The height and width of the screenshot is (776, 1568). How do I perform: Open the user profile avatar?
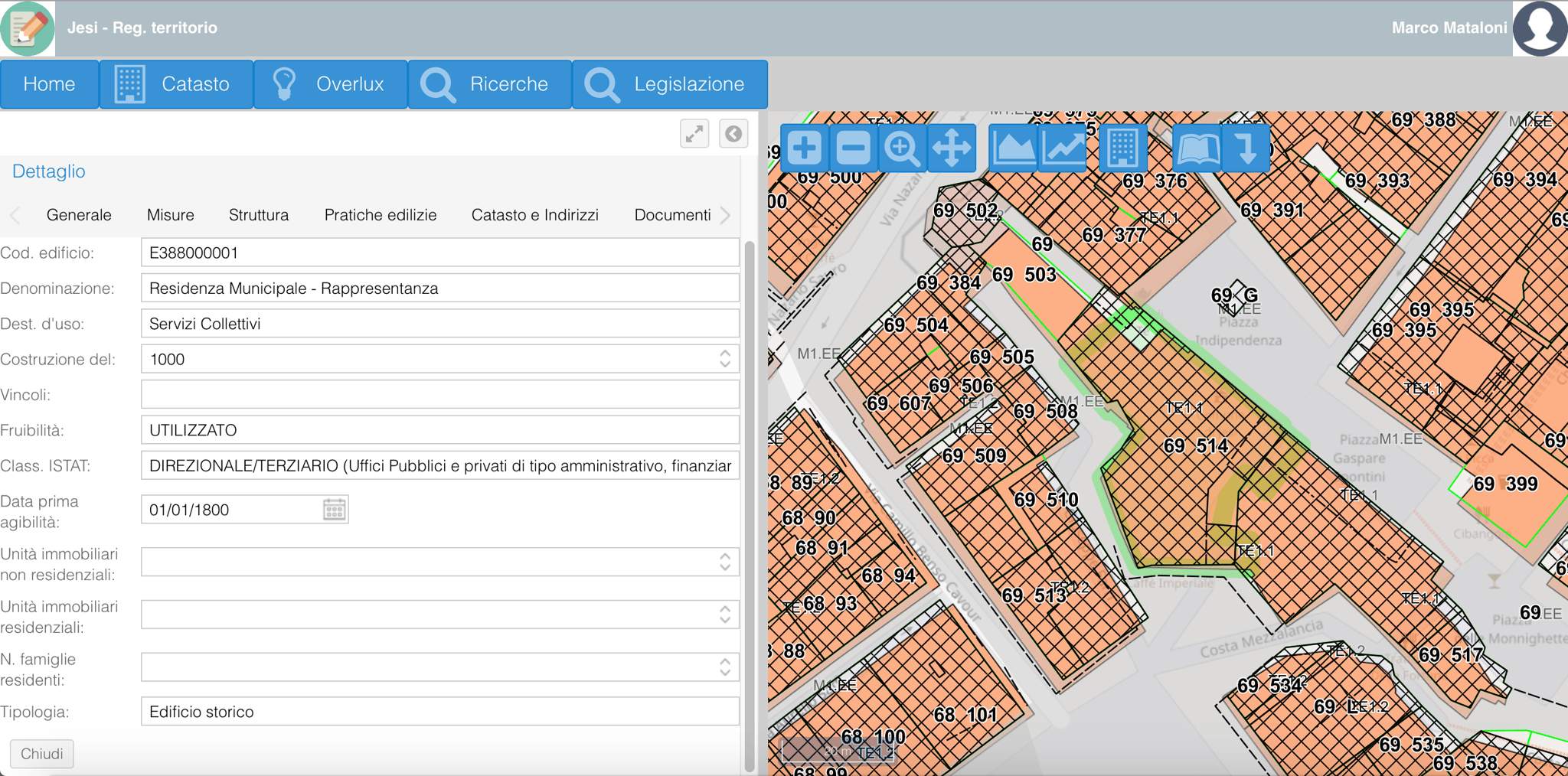1540,28
